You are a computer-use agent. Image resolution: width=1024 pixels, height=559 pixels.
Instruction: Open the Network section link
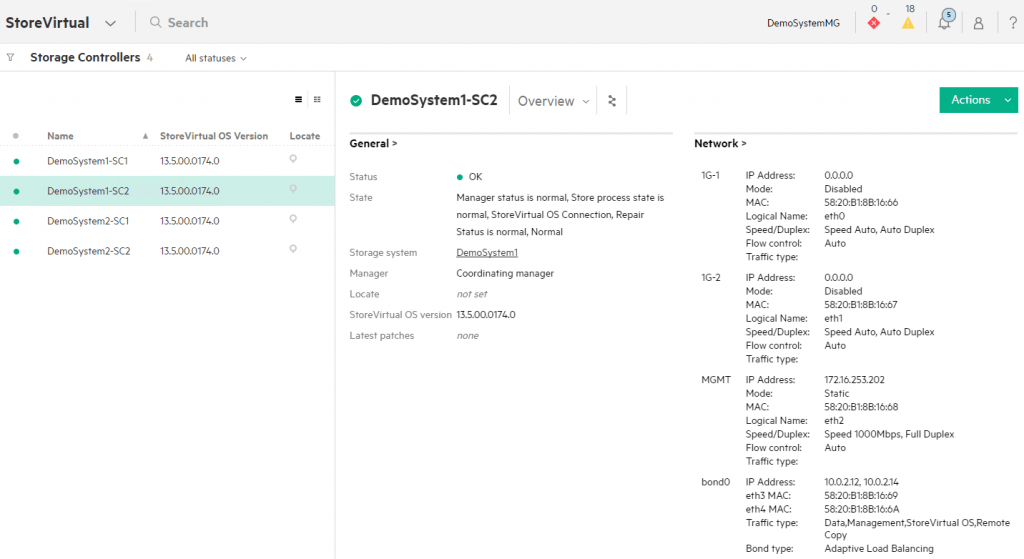(x=720, y=143)
